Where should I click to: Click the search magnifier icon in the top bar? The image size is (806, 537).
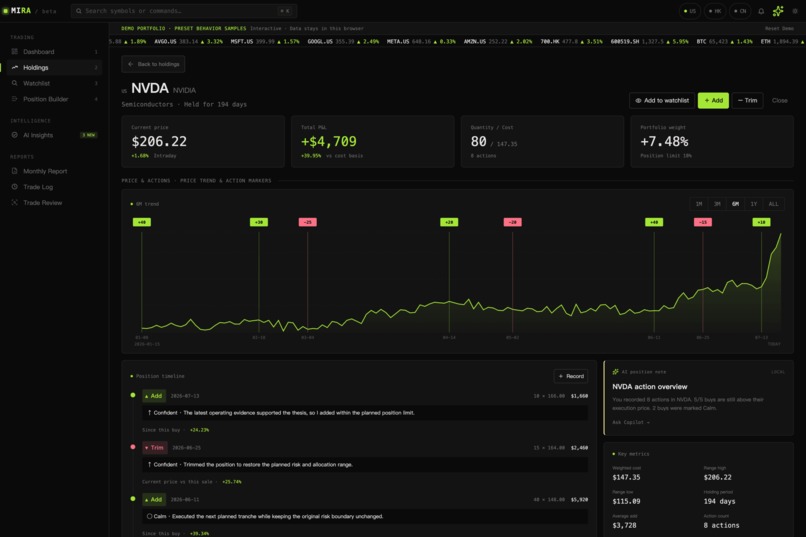tap(79, 11)
